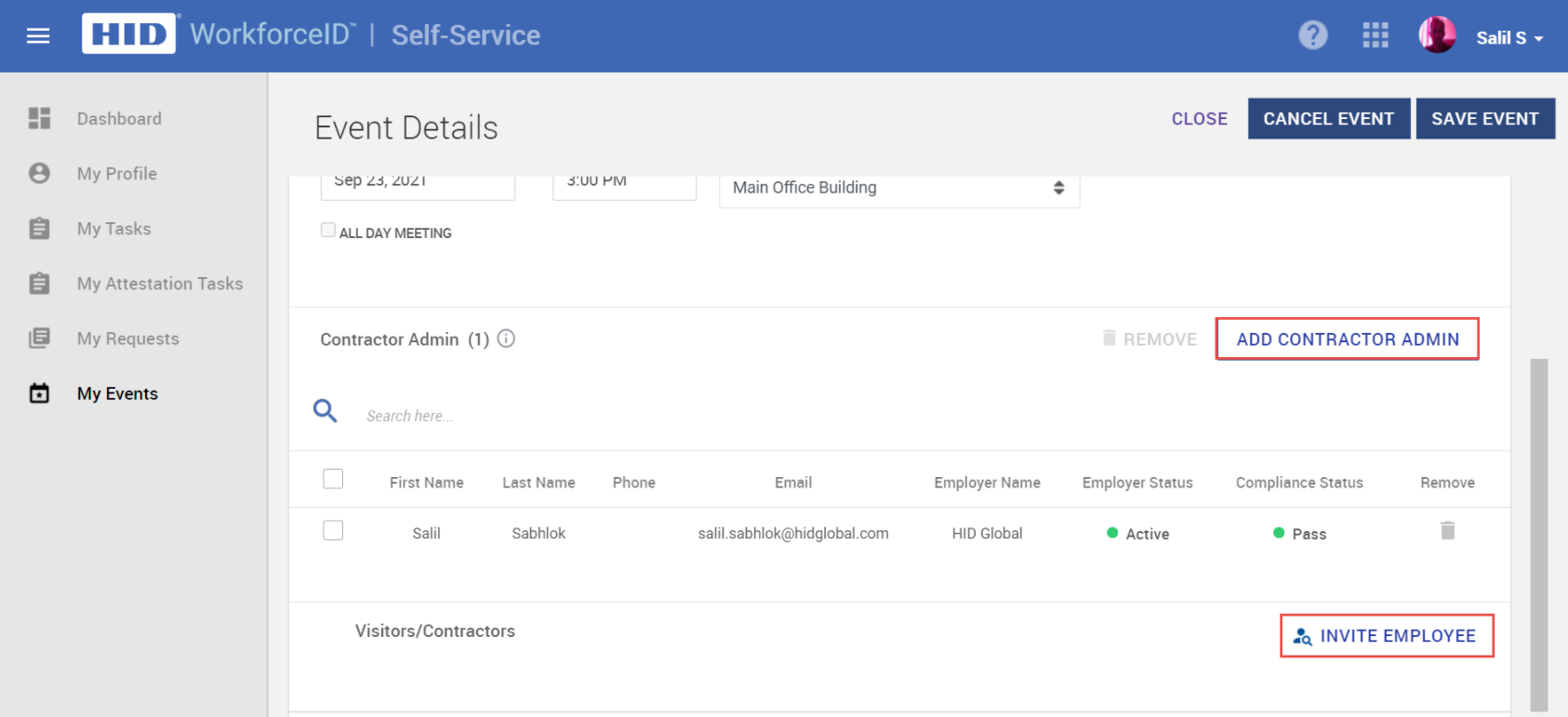The width and height of the screenshot is (1568, 717).
Task: Click the Self-Service header title
Action: [466, 35]
